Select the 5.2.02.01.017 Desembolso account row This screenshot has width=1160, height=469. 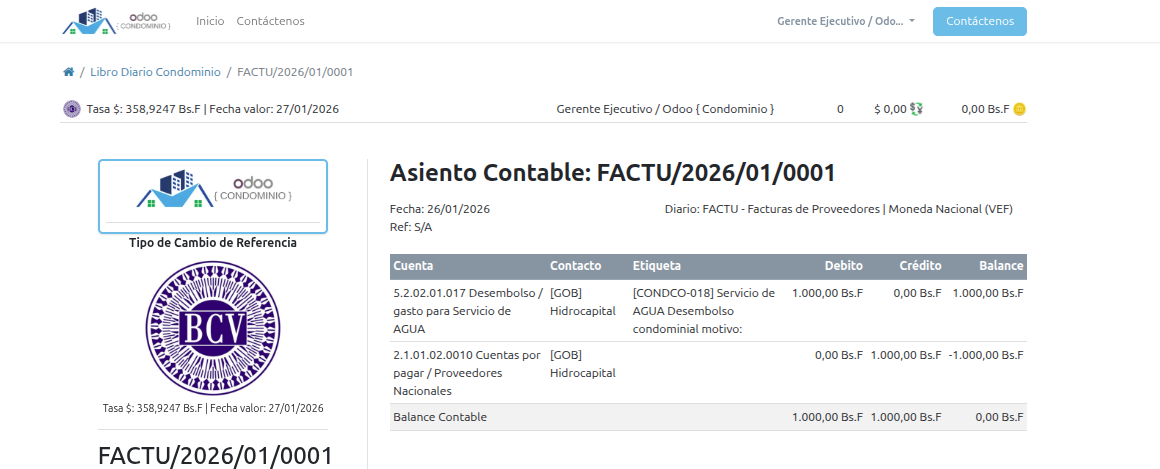coord(468,311)
